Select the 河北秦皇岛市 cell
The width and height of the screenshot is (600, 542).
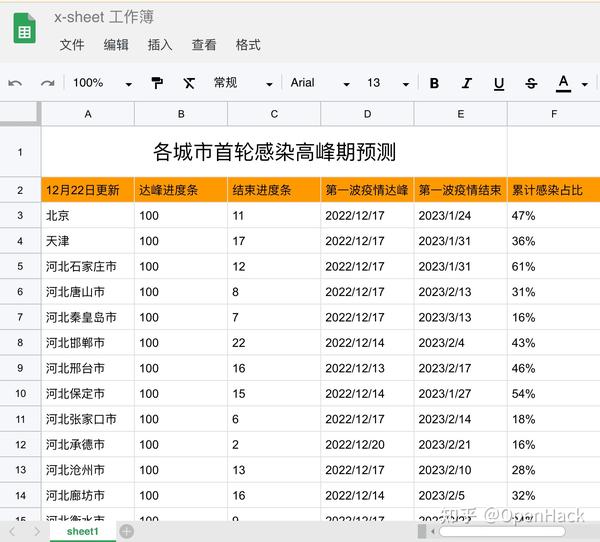(88, 317)
